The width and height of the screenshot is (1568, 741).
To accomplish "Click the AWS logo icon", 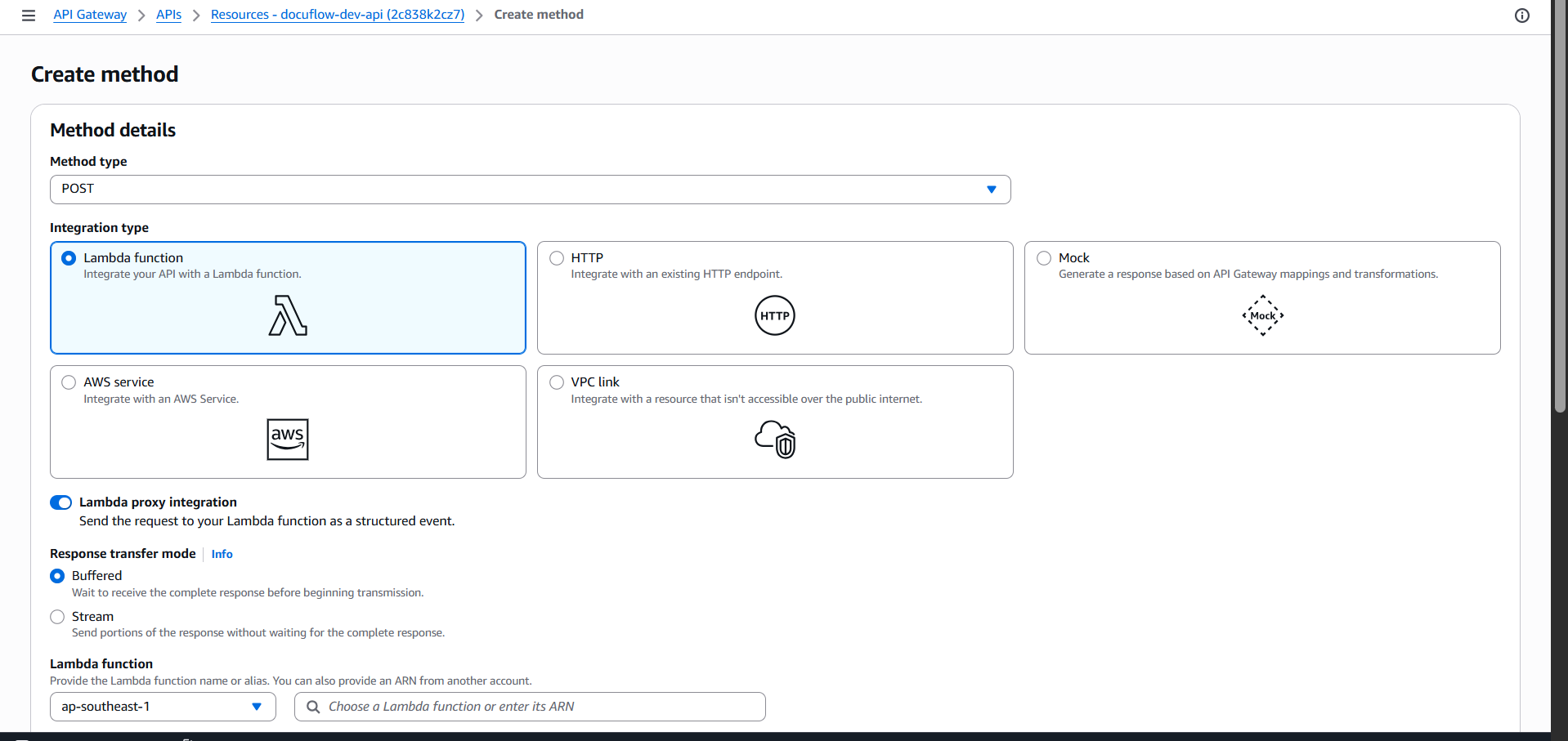I will click(x=288, y=440).
